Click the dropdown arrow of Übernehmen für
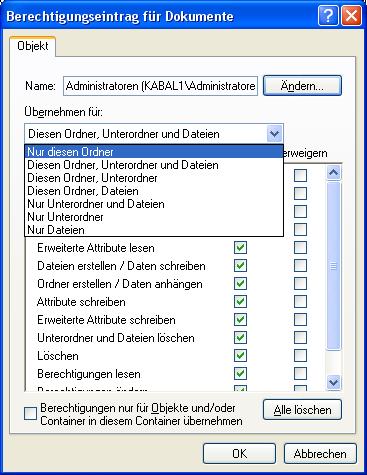Viewport: 367px width, 475px height. click(275, 134)
